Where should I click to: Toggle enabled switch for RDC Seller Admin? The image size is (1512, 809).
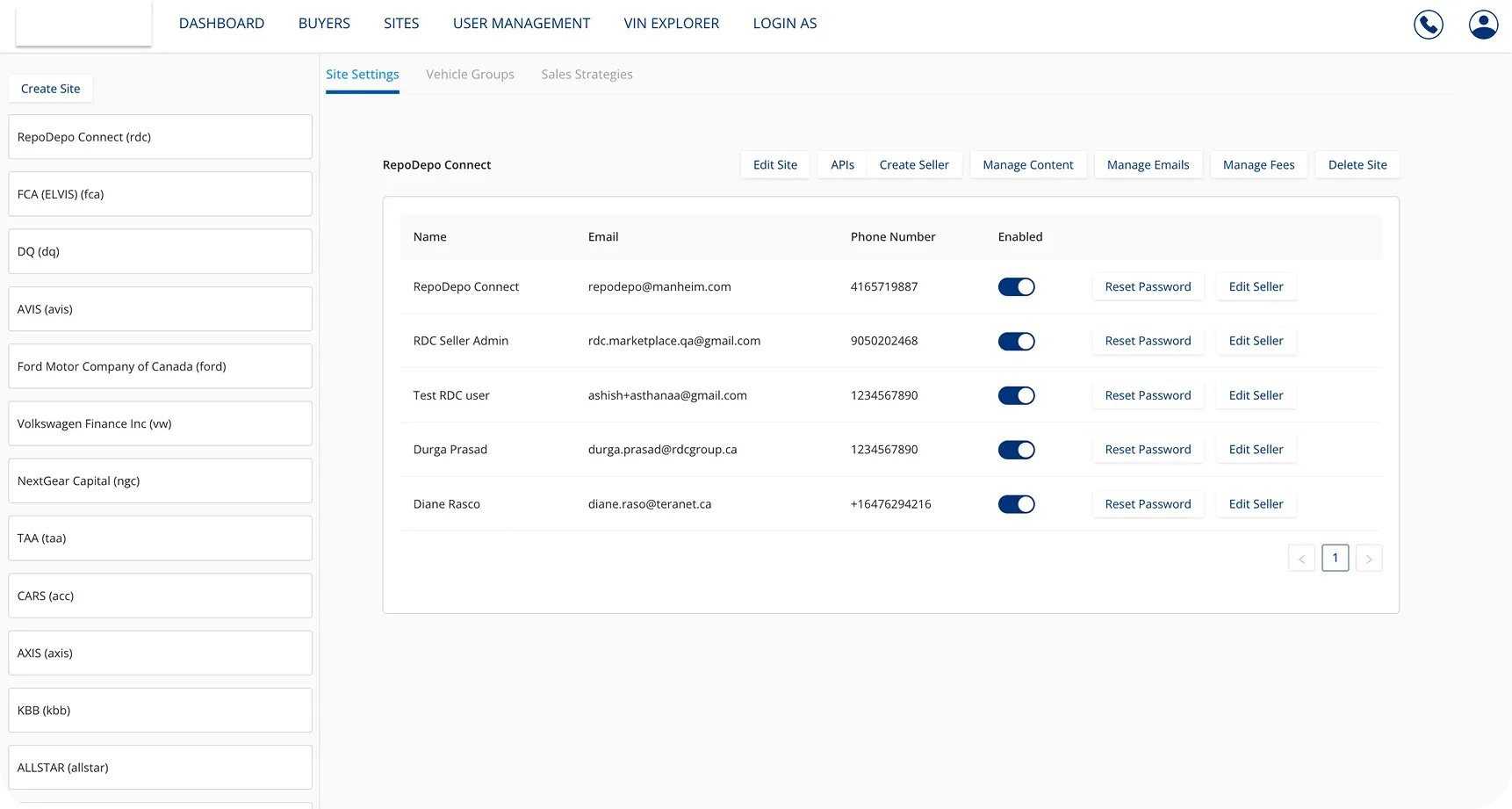1016,342
